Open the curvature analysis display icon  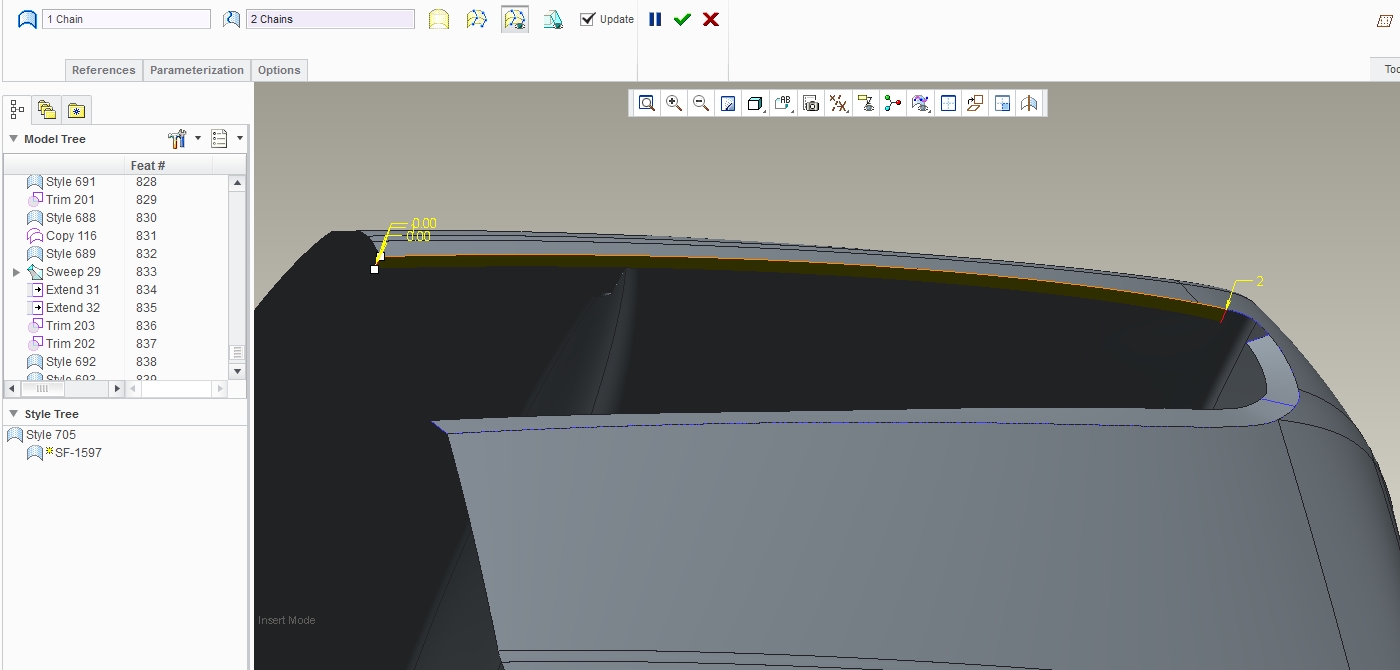[921, 103]
